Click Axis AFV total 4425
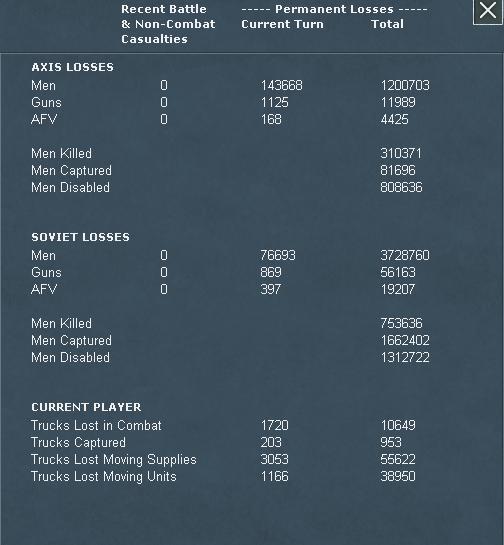The height and width of the screenshot is (545, 504). (x=395, y=120)
